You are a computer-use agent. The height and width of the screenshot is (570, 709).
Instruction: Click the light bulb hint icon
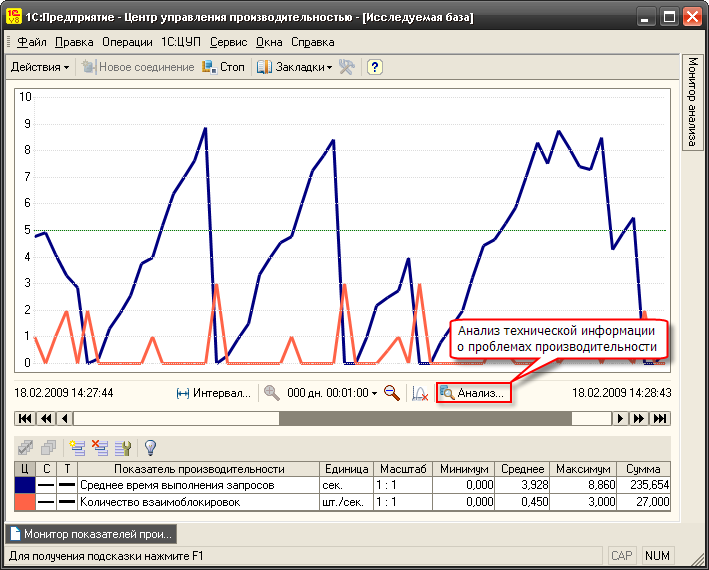(x=150, y=448)
